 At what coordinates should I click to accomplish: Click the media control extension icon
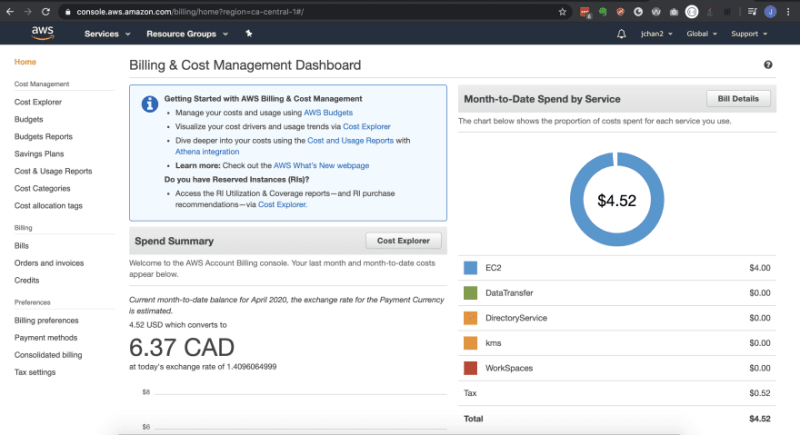[752, 12]
